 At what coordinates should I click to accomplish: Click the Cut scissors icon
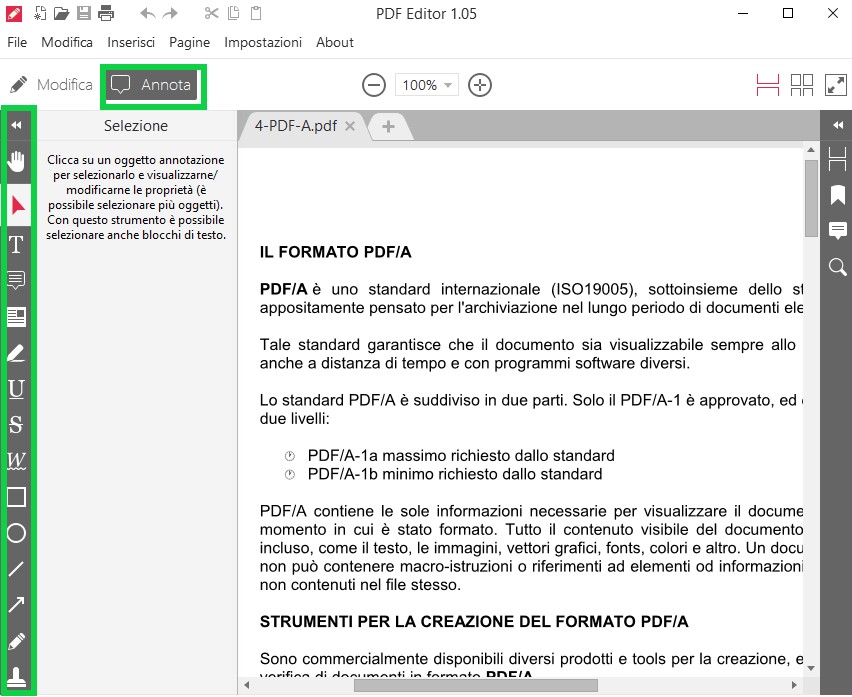(x=211, y=13)
